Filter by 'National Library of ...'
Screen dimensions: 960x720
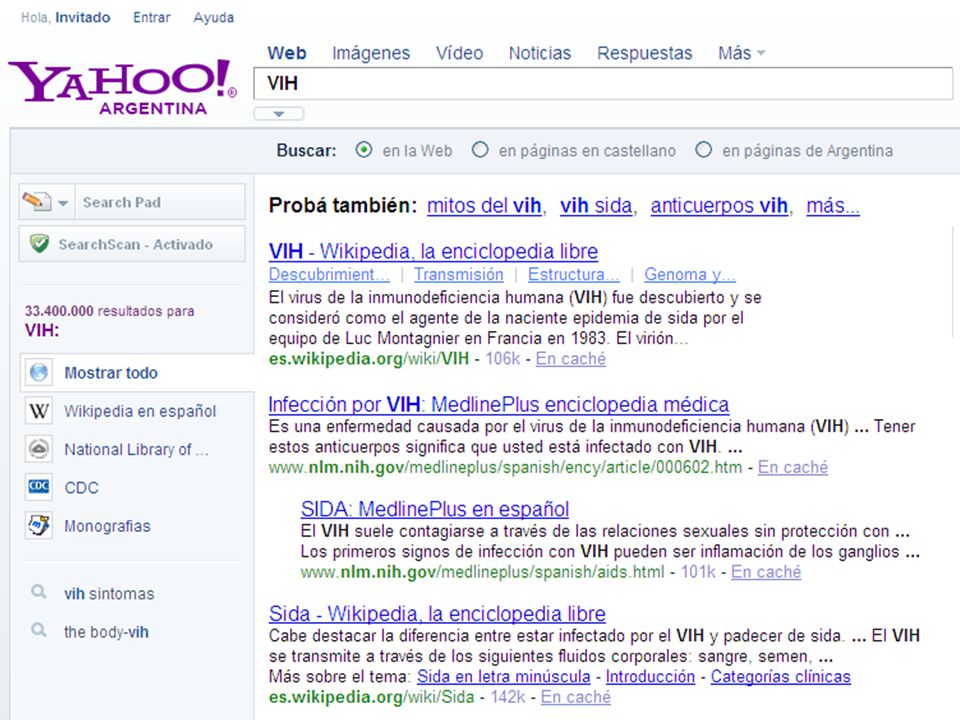[x=137, y=449]
